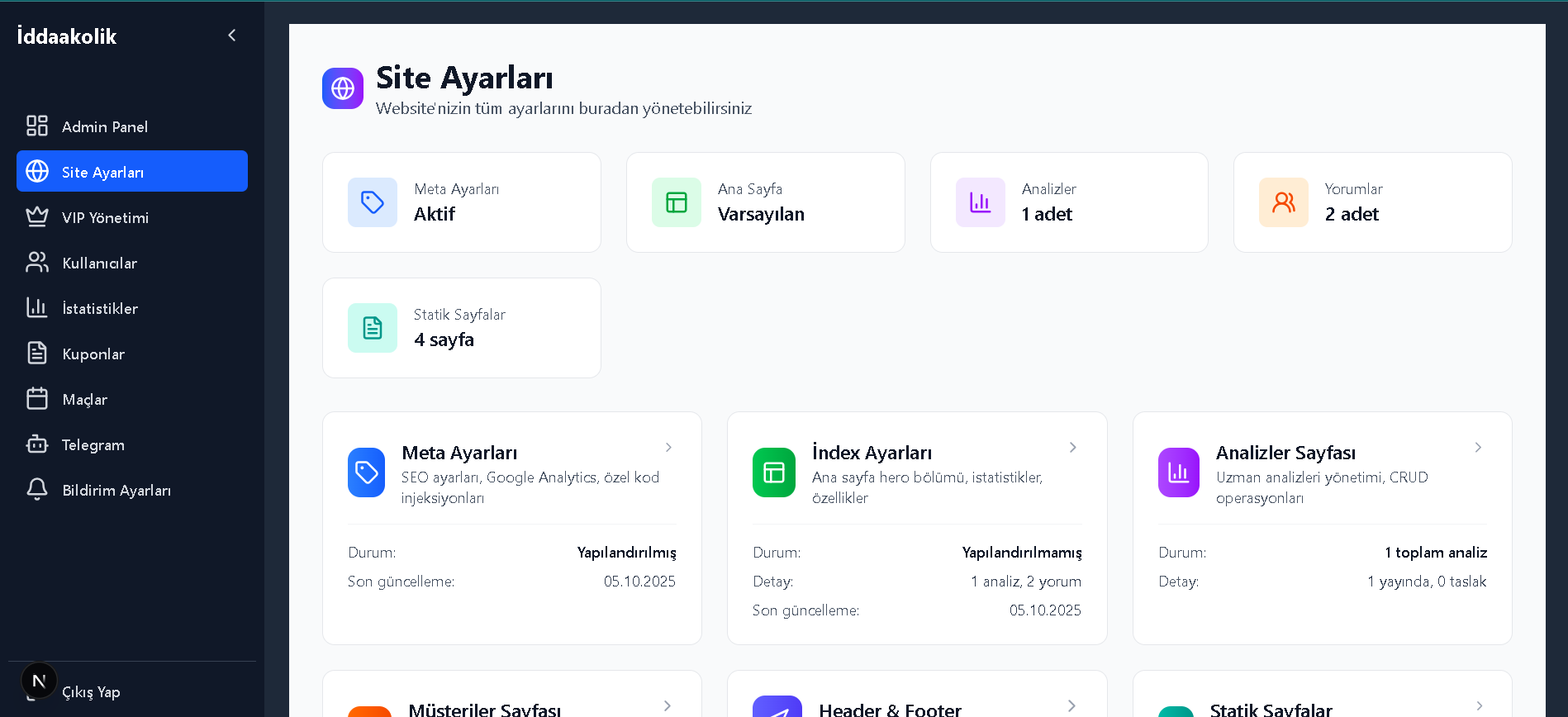Screen dimensions: 1568x717
Task: Click the '1 toplam analiz' status text
Action: (x=1436, y=553)
